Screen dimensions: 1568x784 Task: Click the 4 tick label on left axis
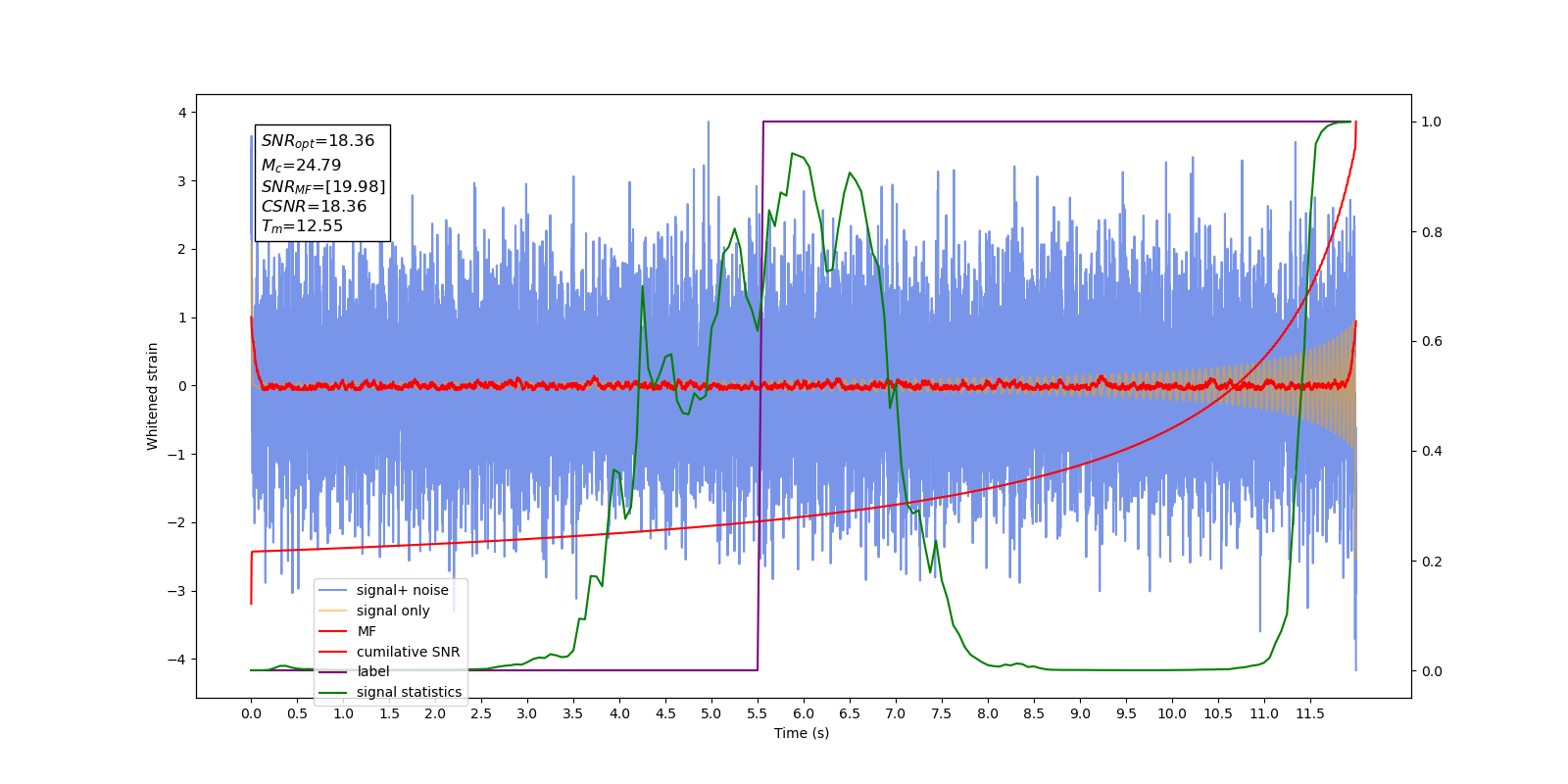[x=182, y=113]
